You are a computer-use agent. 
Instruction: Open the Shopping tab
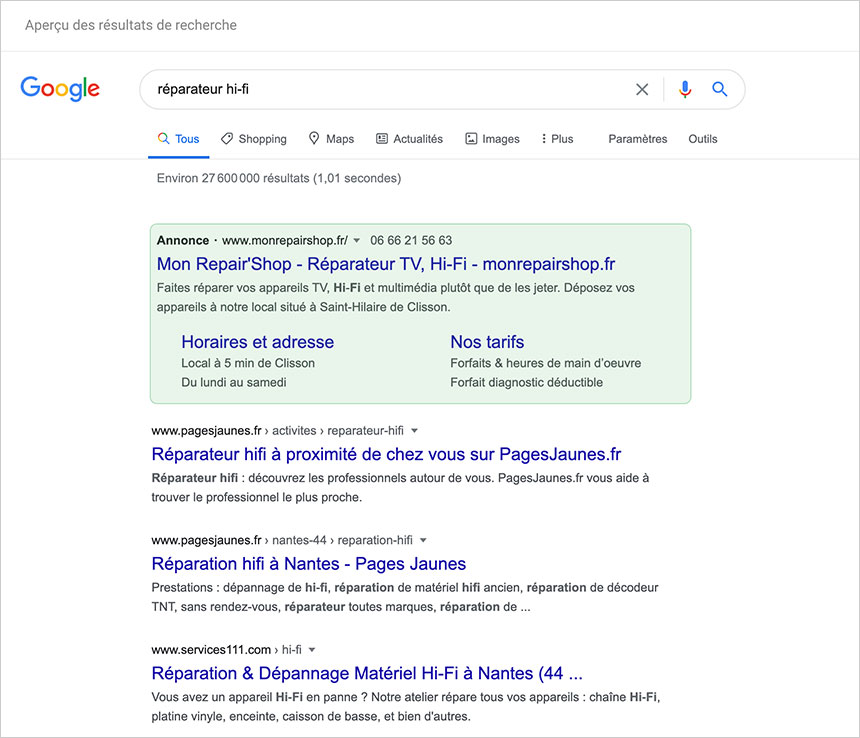(254, 139)
